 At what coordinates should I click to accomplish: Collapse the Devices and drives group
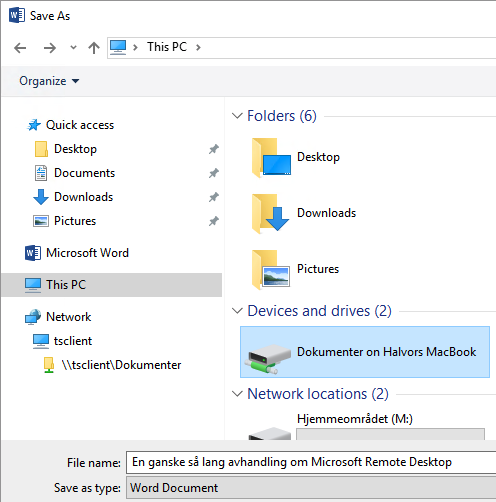[237, 311]
